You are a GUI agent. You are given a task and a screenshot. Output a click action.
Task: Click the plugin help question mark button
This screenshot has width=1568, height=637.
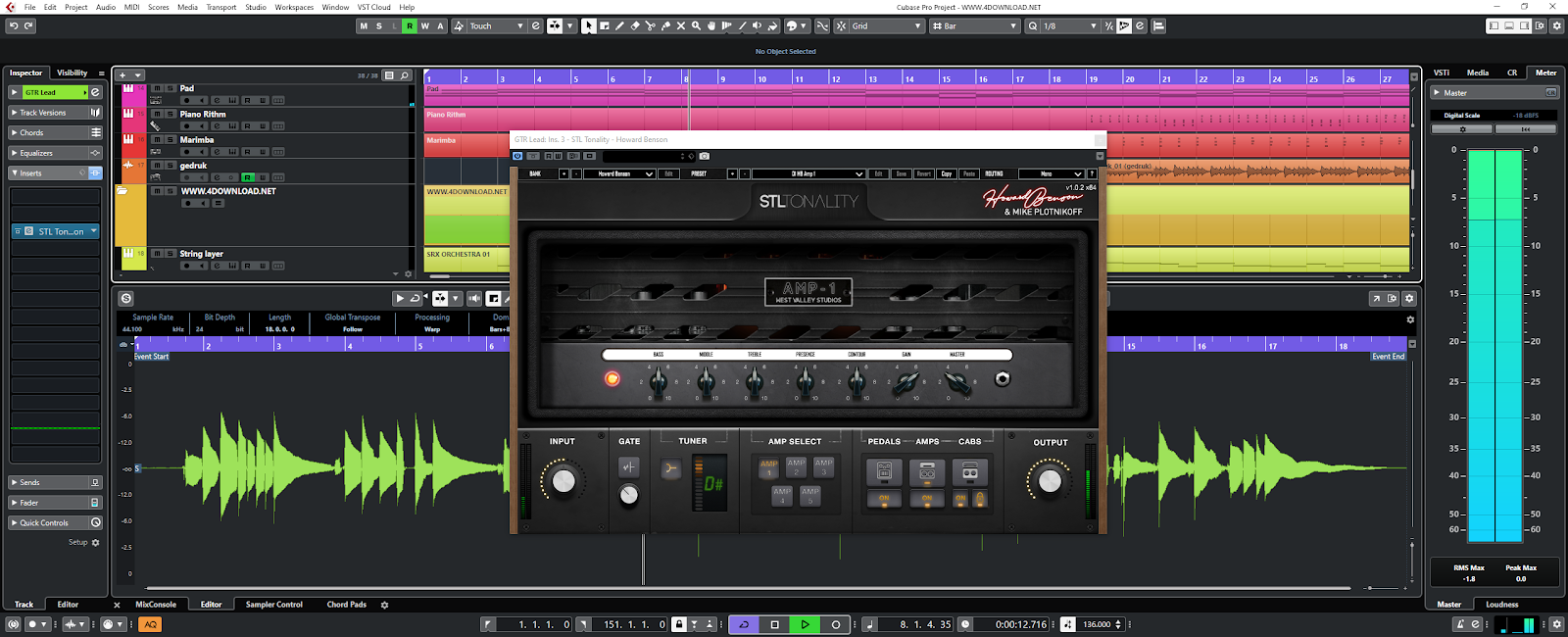click(x=1092, y=173)
